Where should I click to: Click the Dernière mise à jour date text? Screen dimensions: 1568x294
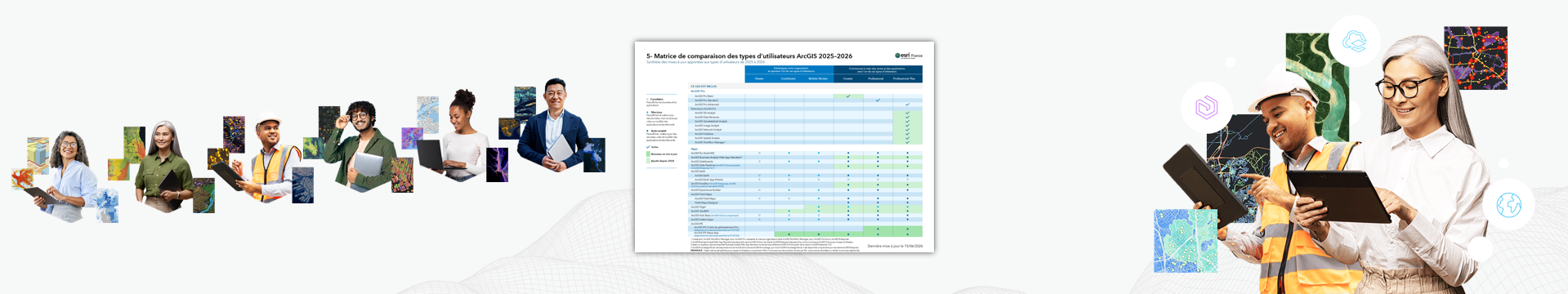(x=895, y=246)
